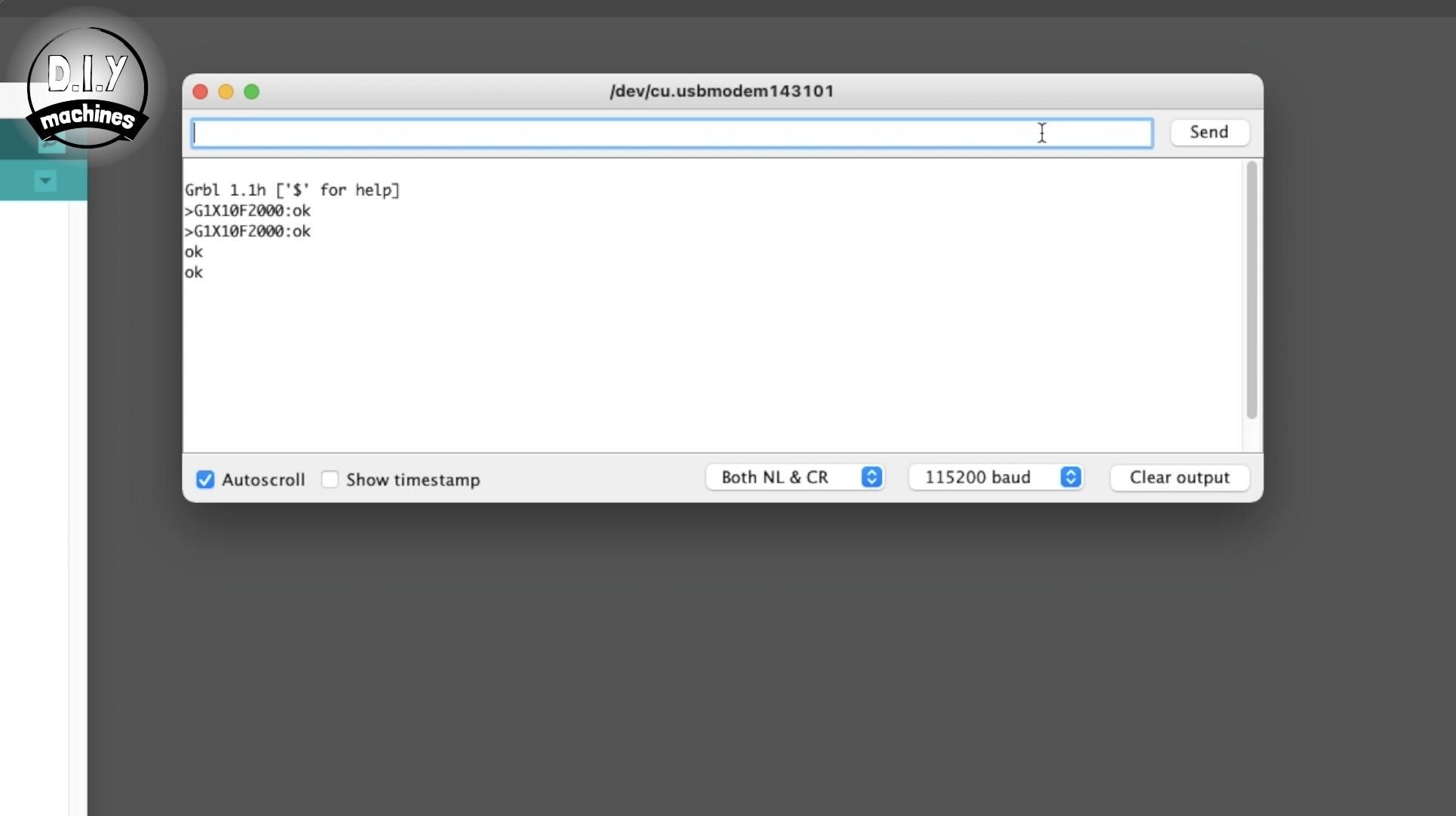Select the Grbl 1.1h output line

coord(293,190)
